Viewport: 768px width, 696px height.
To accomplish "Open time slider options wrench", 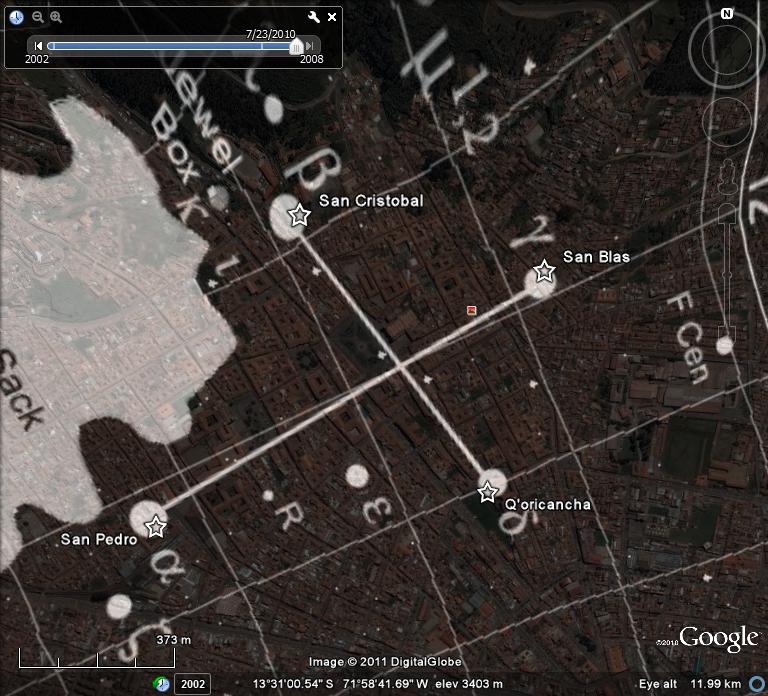I will (x=314, y=17).
